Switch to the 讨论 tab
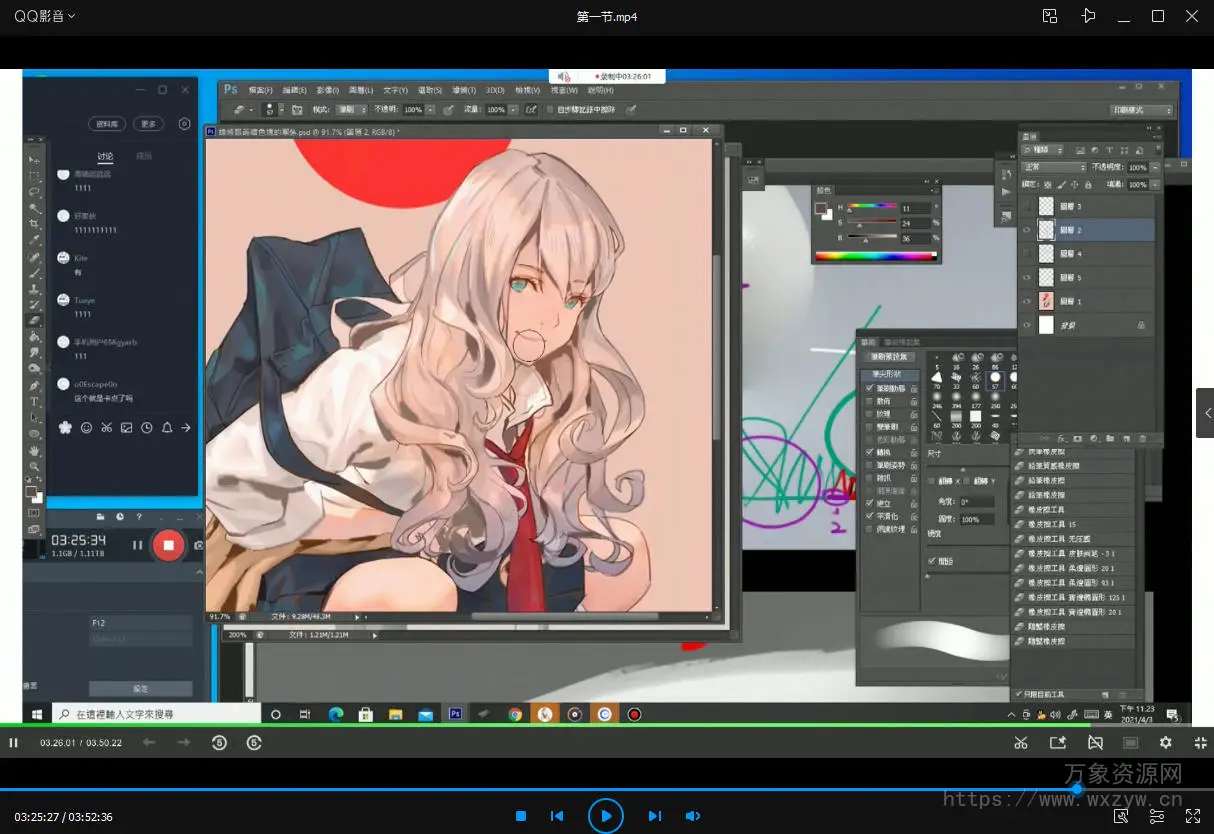The width and height of the screenshot is (1214, 834). (105, 156)
